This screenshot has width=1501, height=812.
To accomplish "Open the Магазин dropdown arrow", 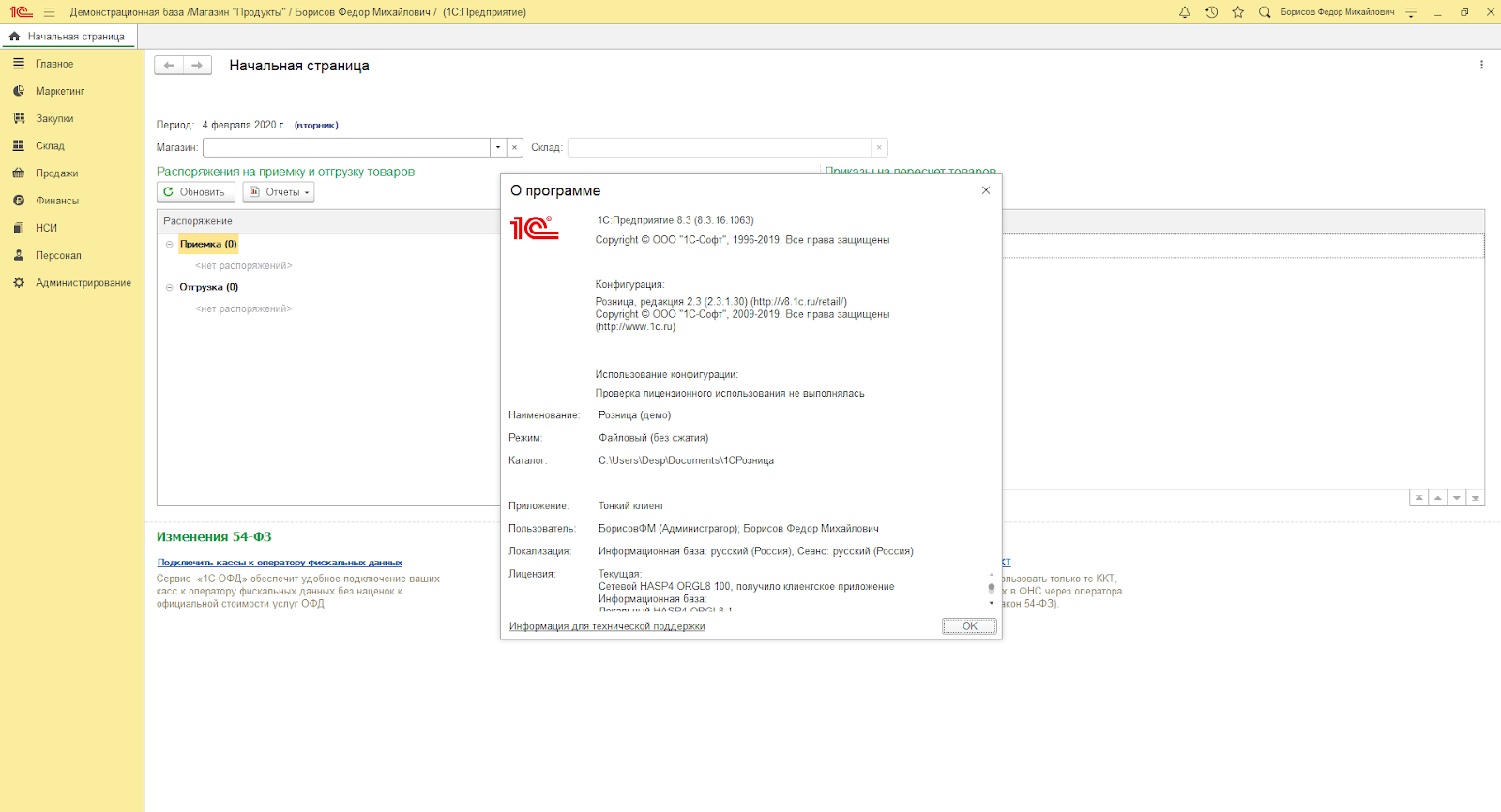I will click(498, 147).
